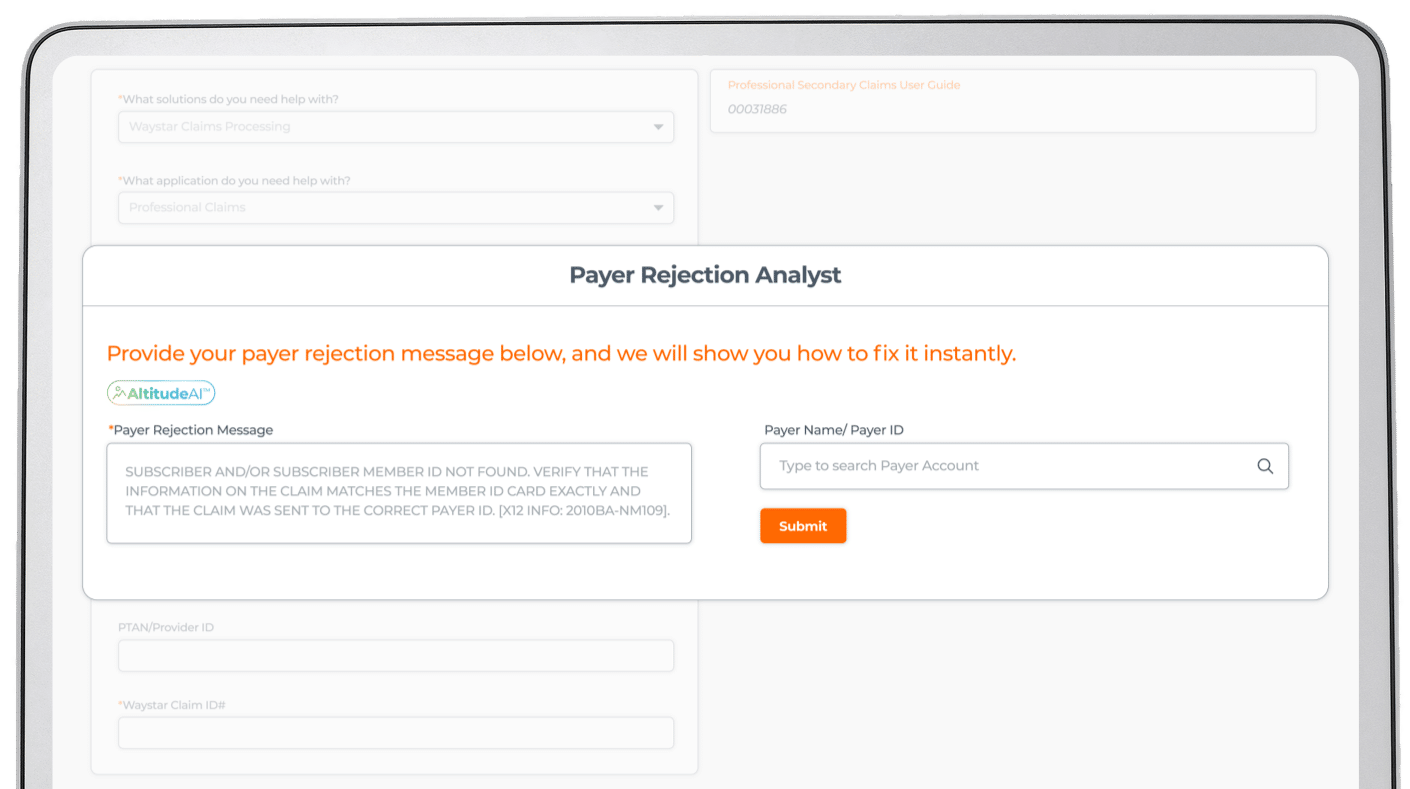Click the AltitudeAI logo badge
This screenshot has height=789, width=1410.
(x=161, y=392)
